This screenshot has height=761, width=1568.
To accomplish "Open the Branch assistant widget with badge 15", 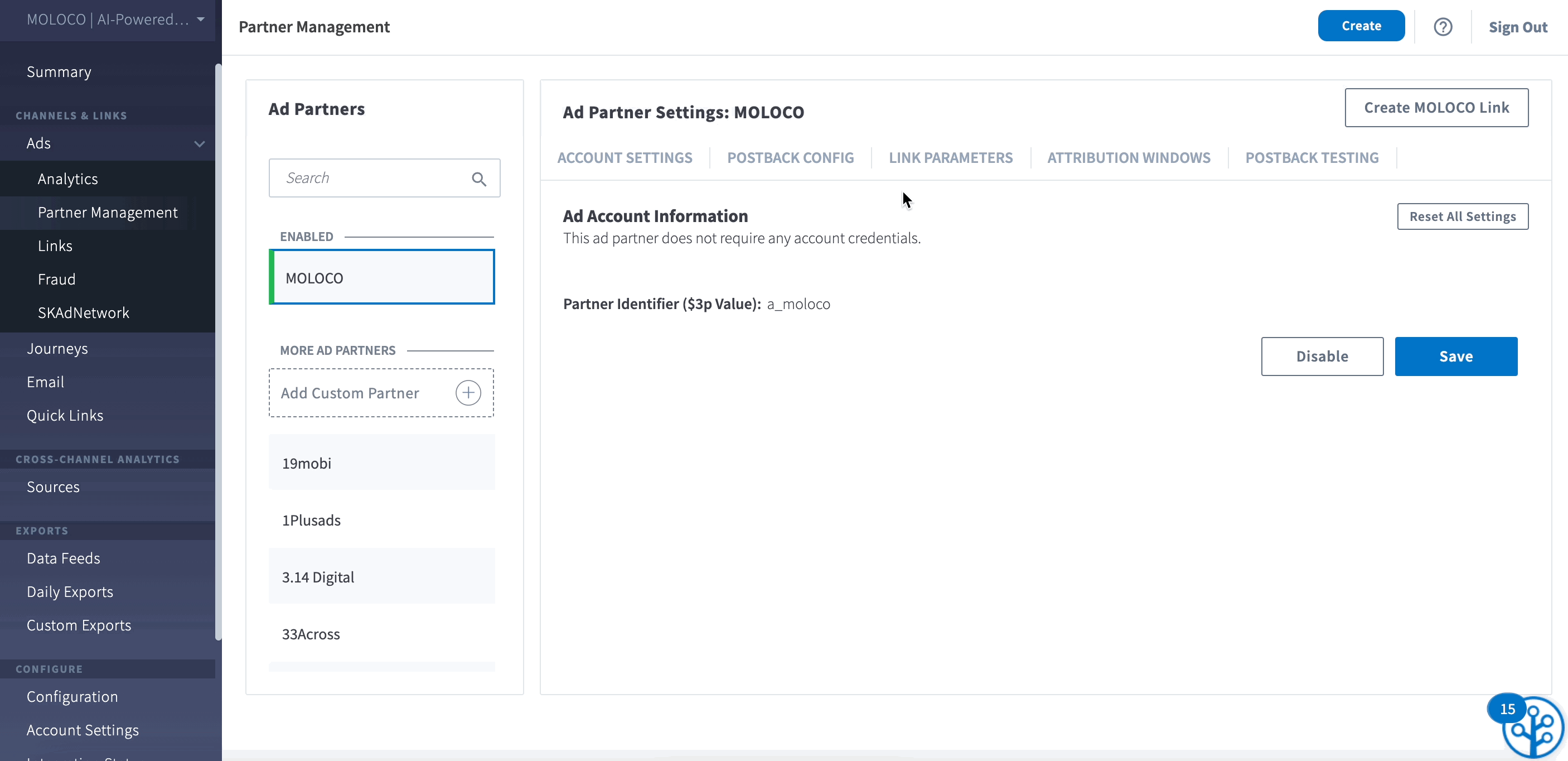I will point(1532,726).
